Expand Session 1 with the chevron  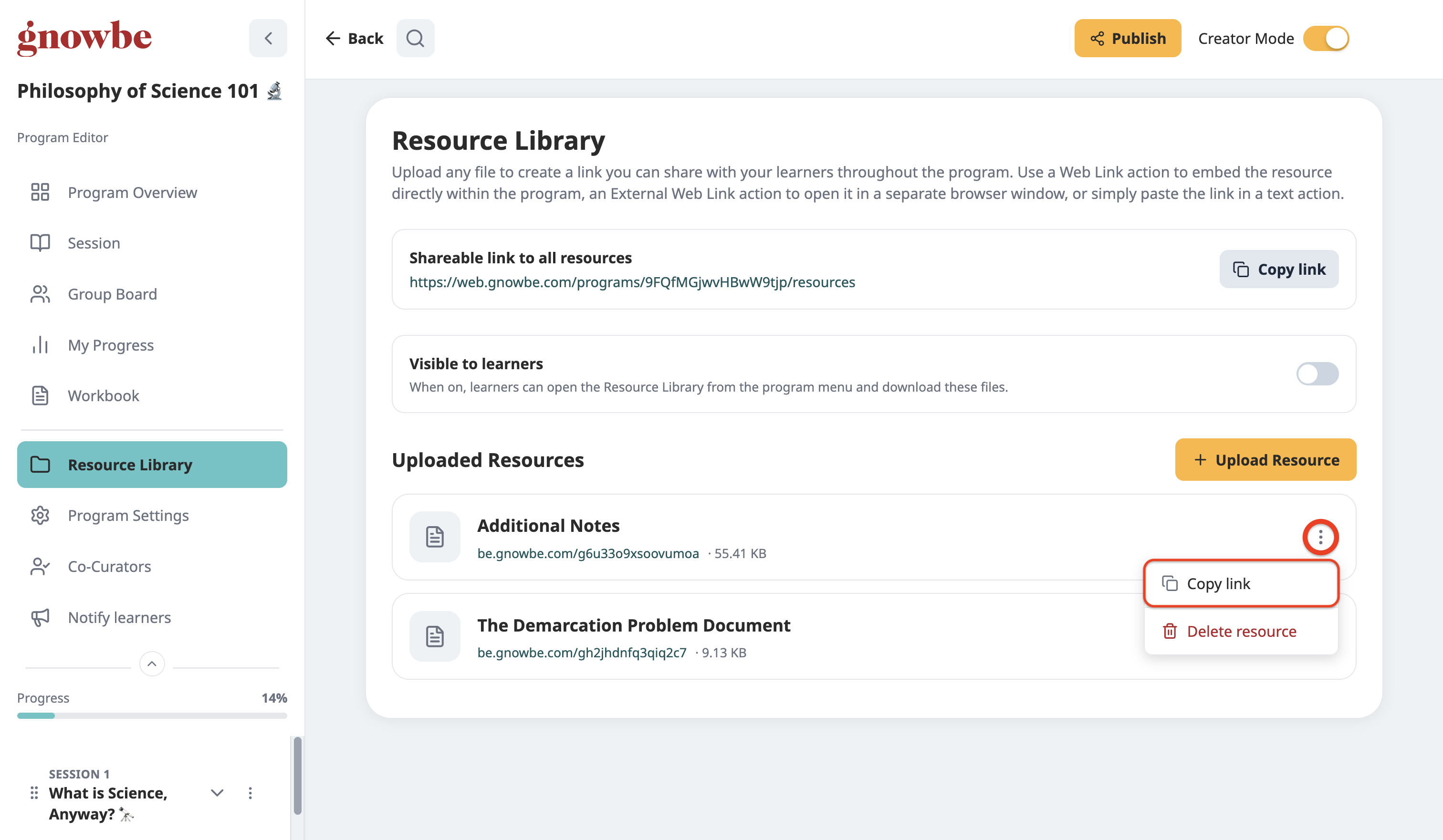coord(217,792)
